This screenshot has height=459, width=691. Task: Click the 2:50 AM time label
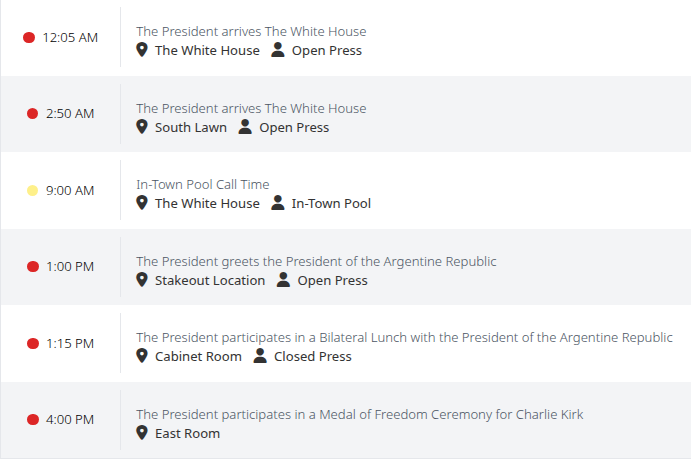pyautogui.click(x=70, y=114)
